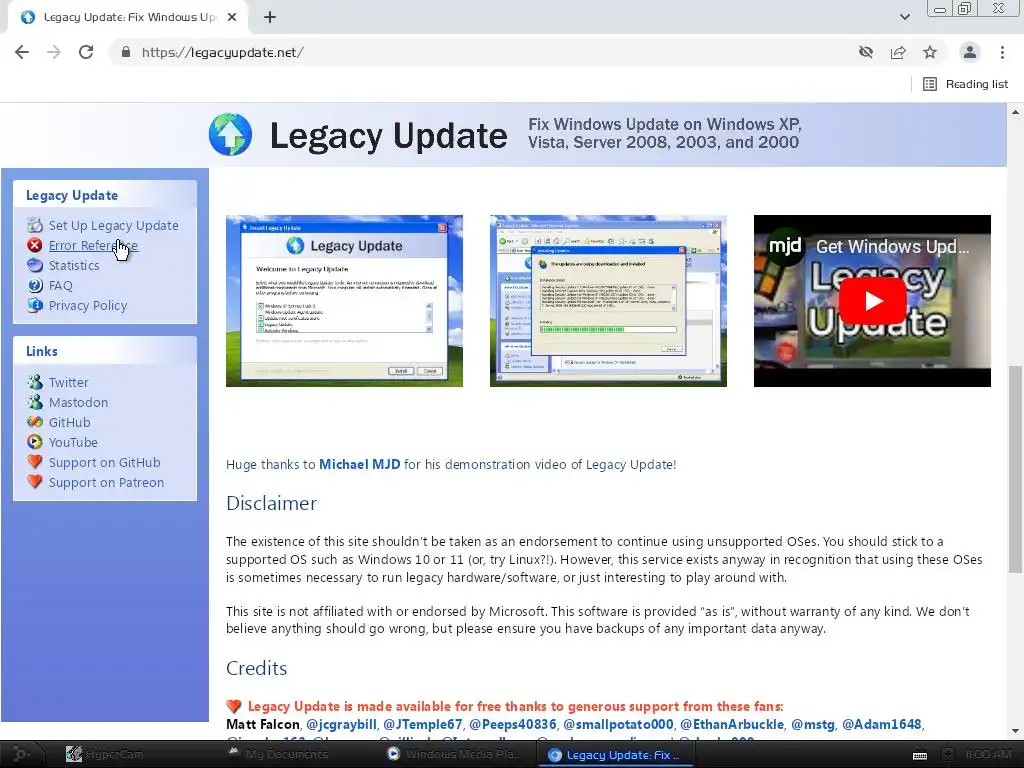Click the crossed-out eye icon in address bar

(x=866, y=52)
